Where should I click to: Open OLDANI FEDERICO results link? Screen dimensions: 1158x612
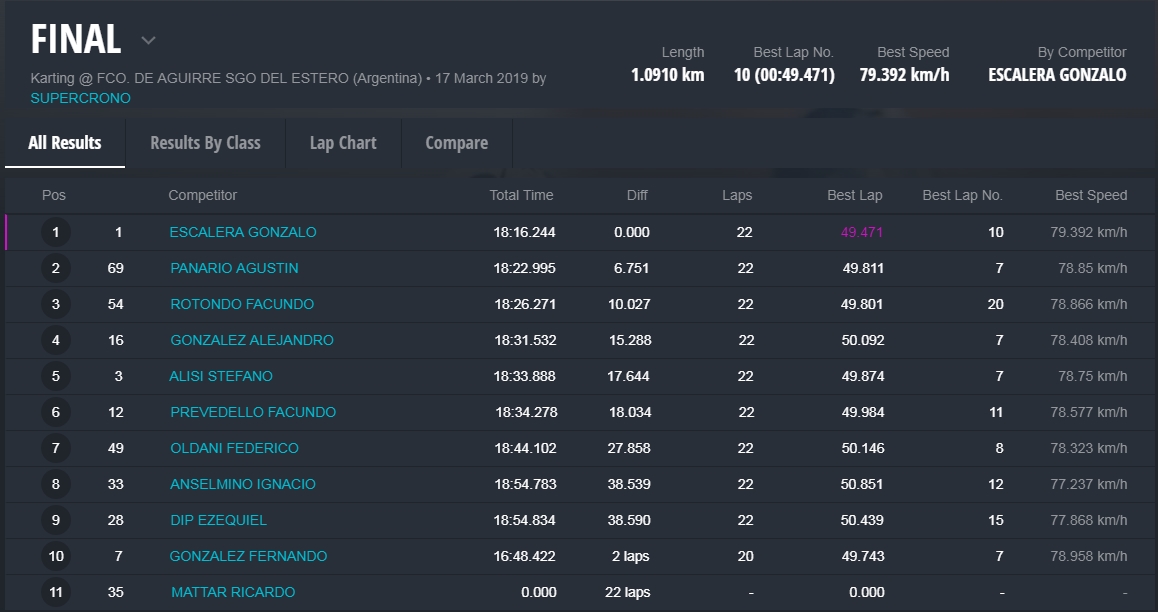click(234, 448)
